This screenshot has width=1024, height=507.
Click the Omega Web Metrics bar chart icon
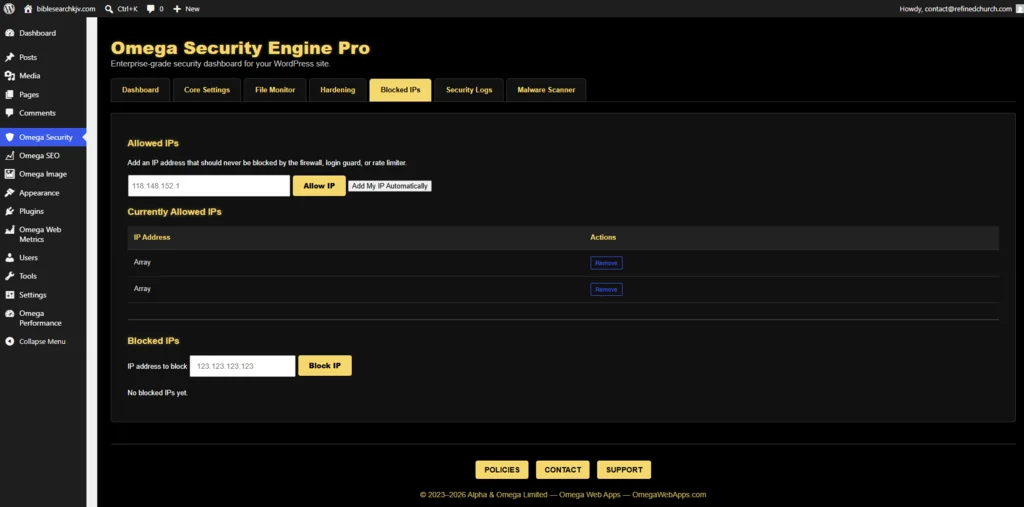9,230
